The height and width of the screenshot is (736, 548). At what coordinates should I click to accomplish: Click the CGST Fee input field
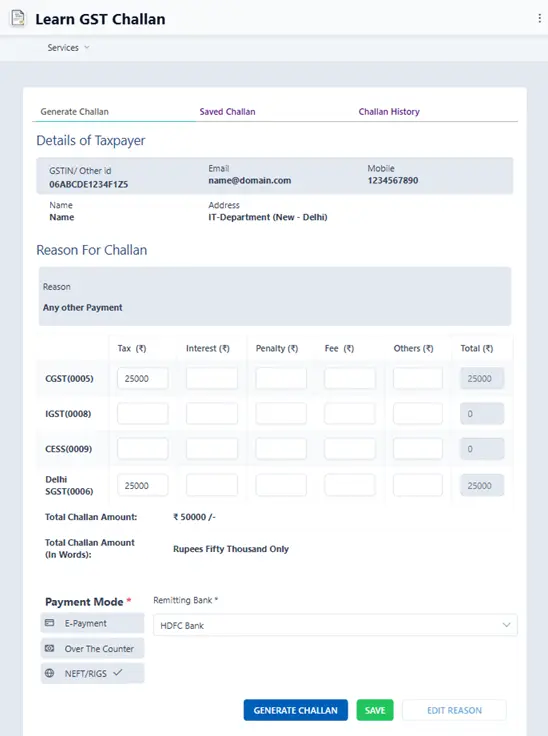350,378
